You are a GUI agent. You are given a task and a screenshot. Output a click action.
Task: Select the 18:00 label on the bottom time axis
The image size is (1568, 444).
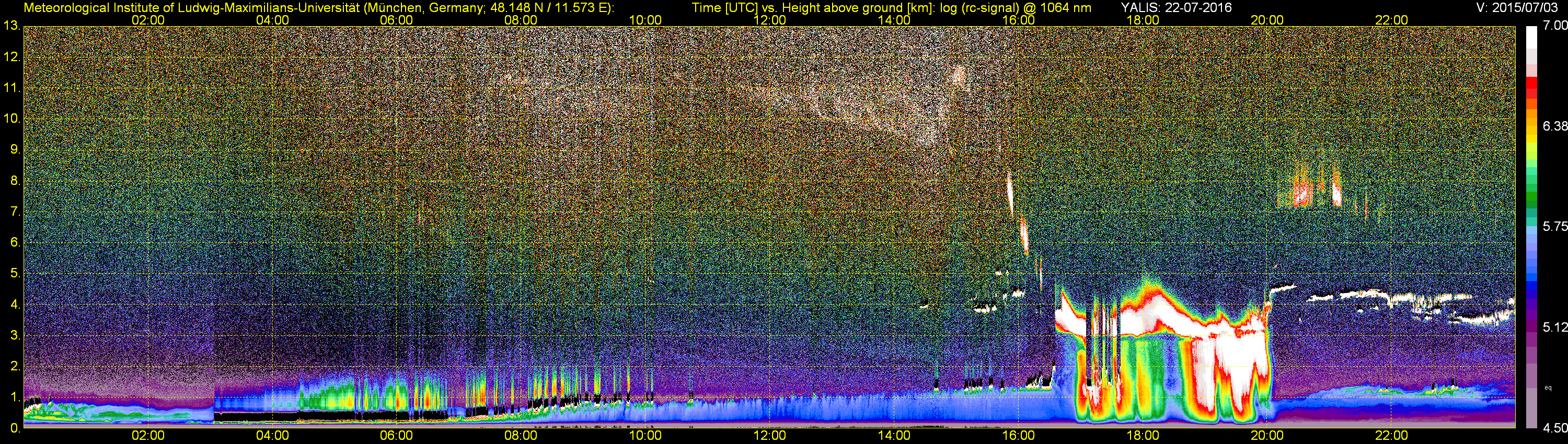1143,436
